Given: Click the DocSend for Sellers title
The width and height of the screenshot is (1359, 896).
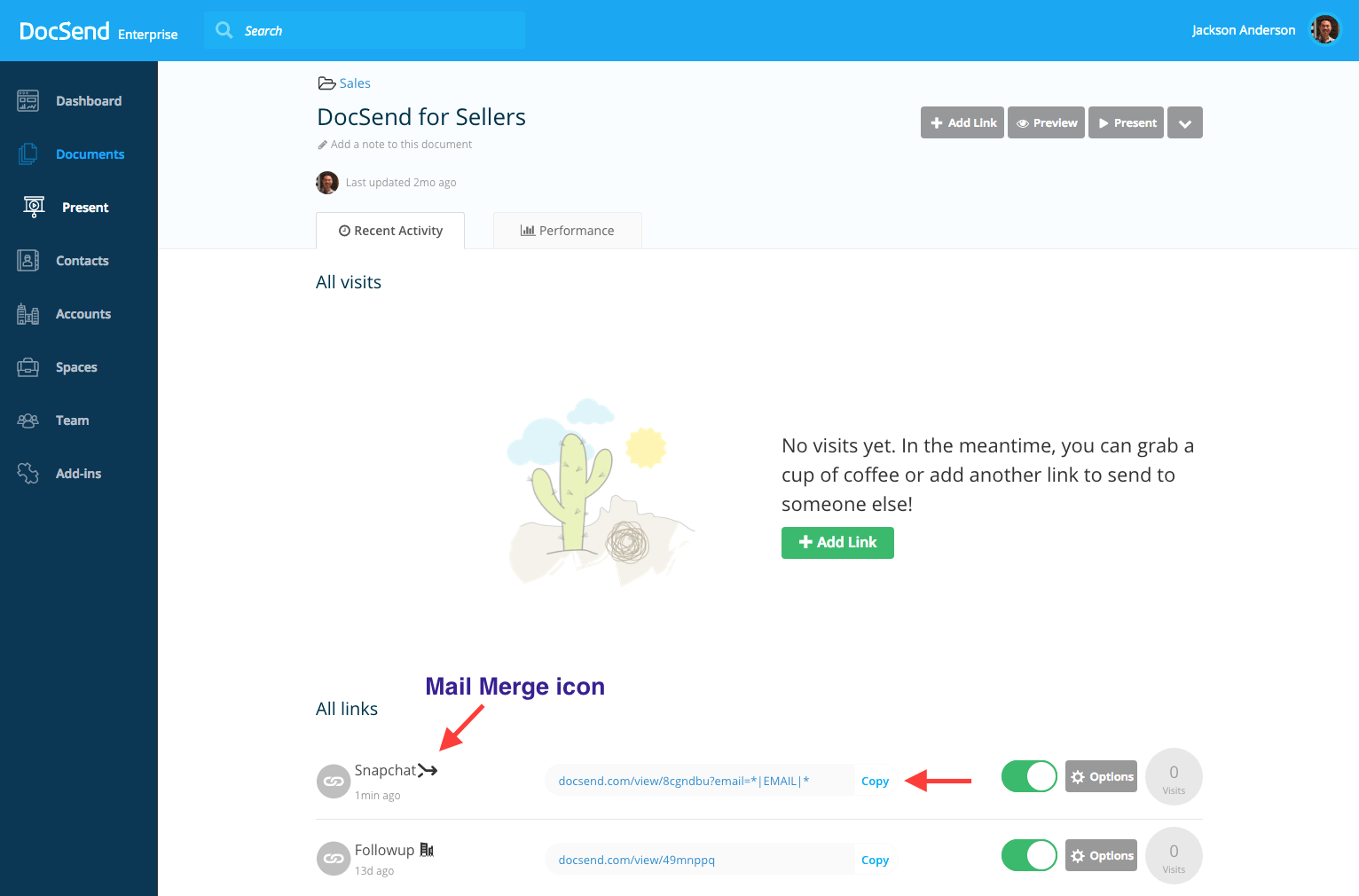Looking at the screenshot, I should click(x=421, y=117).
